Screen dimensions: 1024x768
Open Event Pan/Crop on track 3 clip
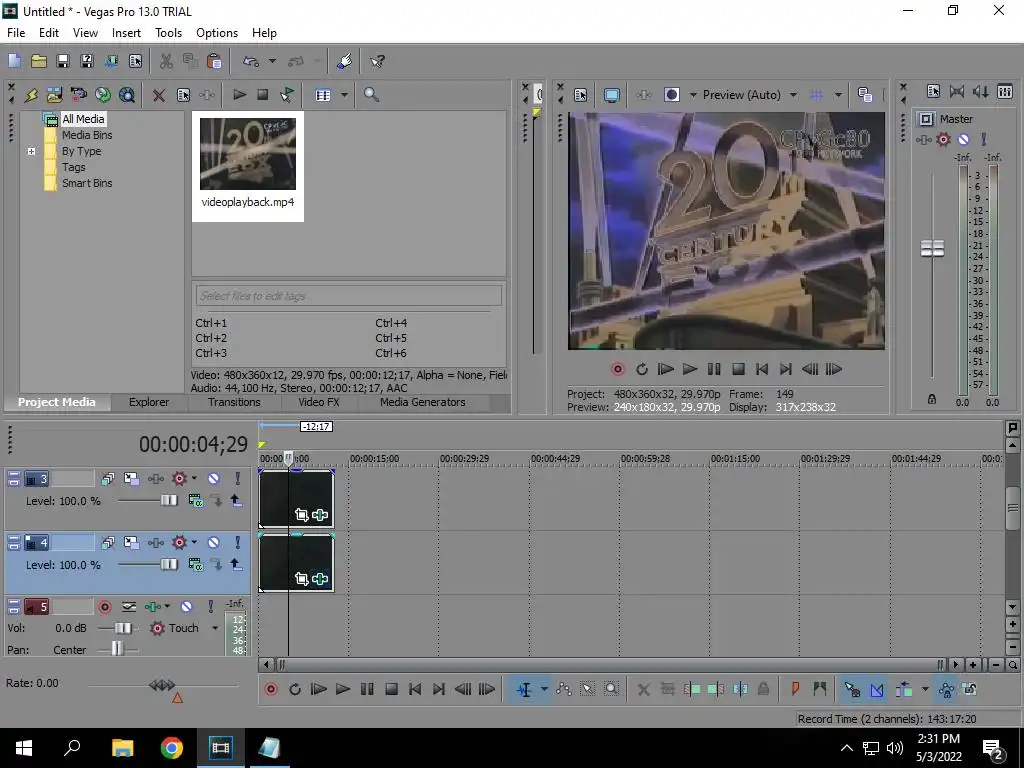(301, 515)
